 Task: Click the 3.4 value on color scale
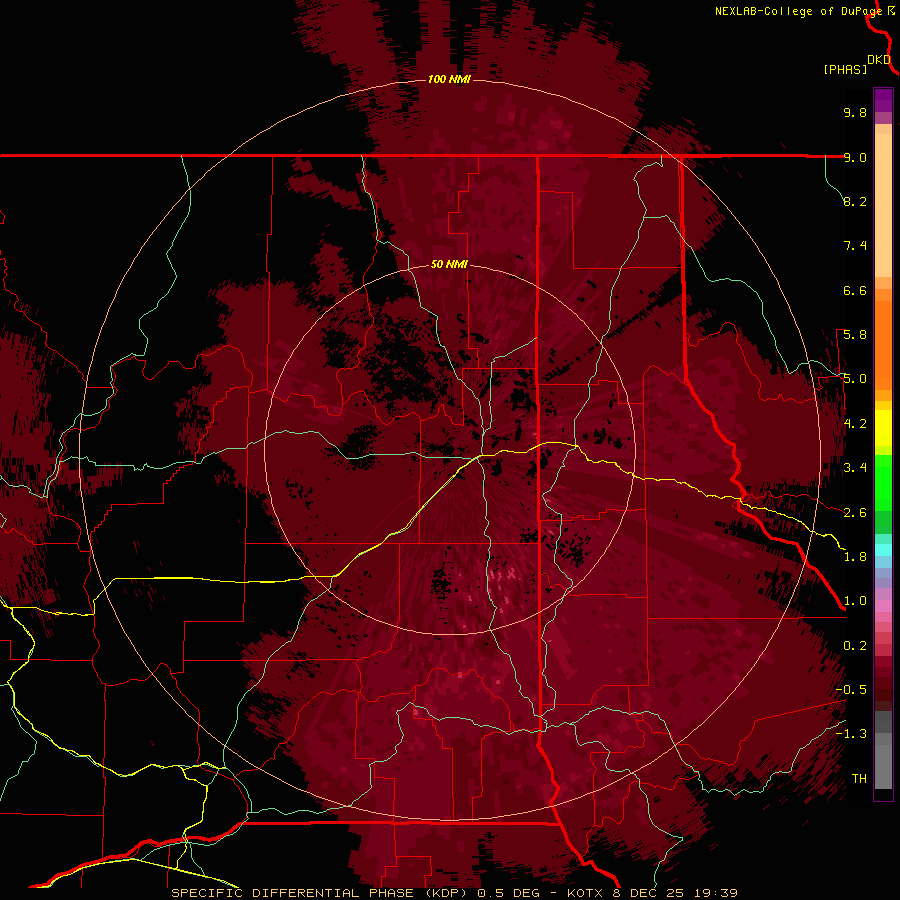coord(855,468)
